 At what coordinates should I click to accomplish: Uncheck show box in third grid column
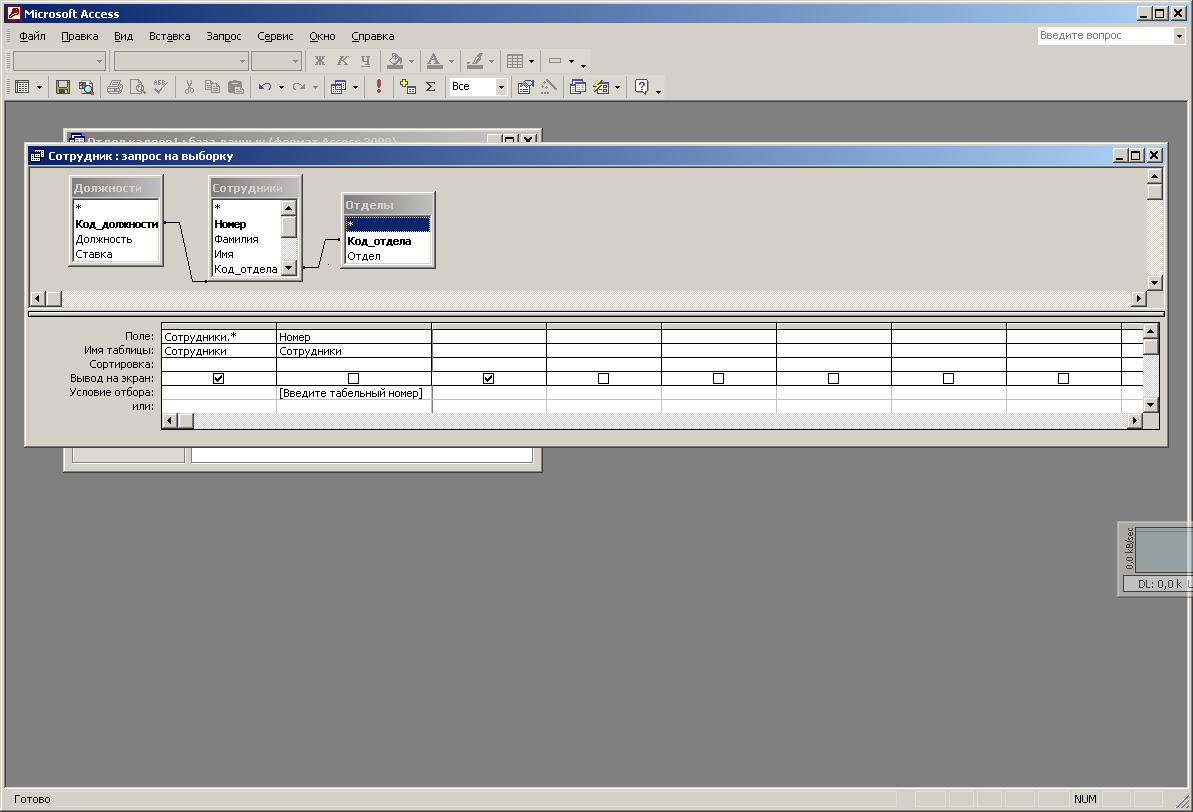[488, 378]
